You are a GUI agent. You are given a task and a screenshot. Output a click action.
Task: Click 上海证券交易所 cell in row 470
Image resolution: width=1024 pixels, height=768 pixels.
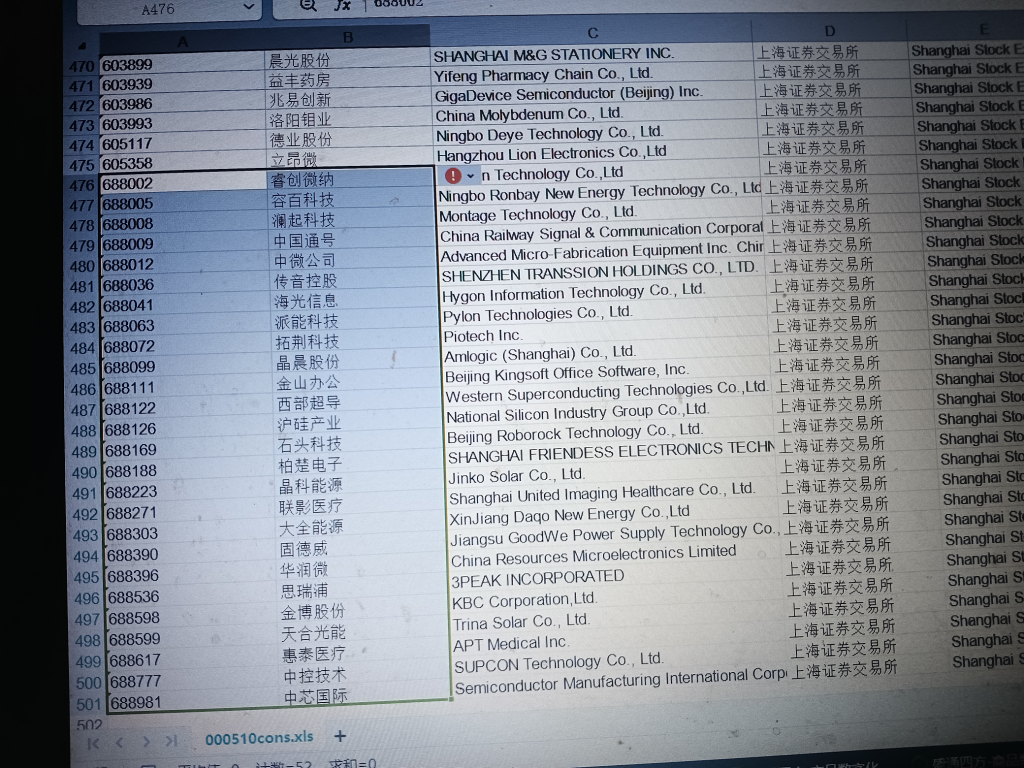click(x=830, y=52)
